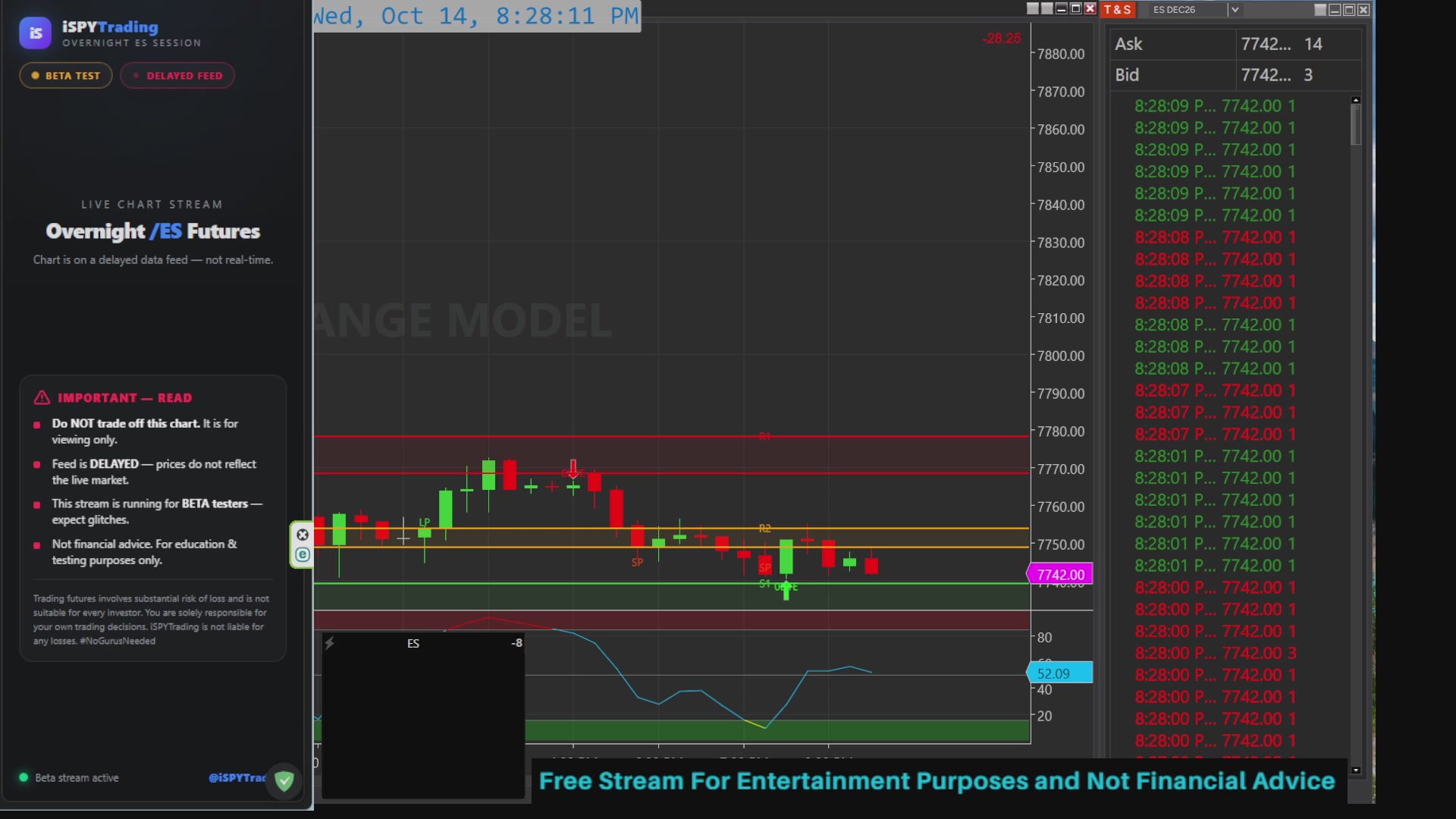Select the Ask row in the quote table
1456x819 pixels.
[1235, 44]
